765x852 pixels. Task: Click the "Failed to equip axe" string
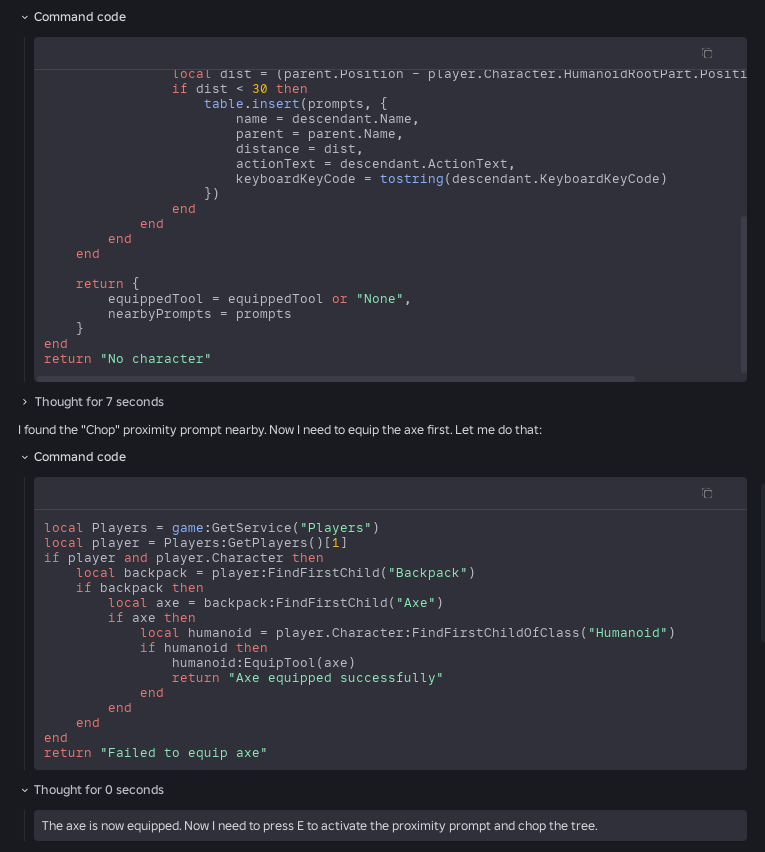tap(184, 753)
